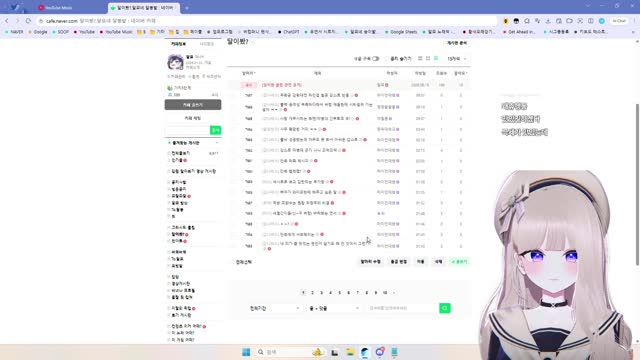Click the next-pages arrow after page 10
Viewport: 640px width, 360px height.
394,293
